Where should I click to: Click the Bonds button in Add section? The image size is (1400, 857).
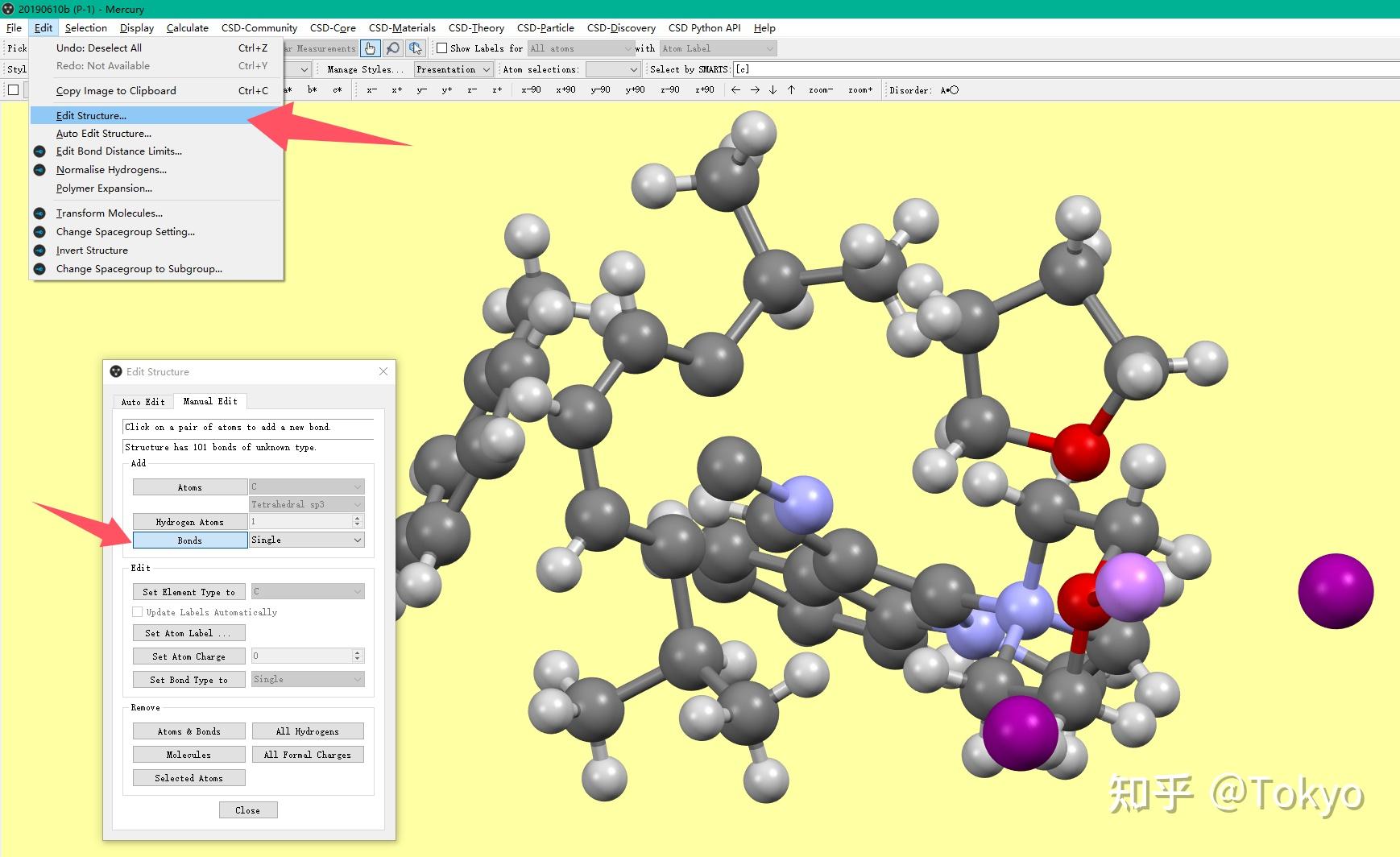tap(190, 540)
